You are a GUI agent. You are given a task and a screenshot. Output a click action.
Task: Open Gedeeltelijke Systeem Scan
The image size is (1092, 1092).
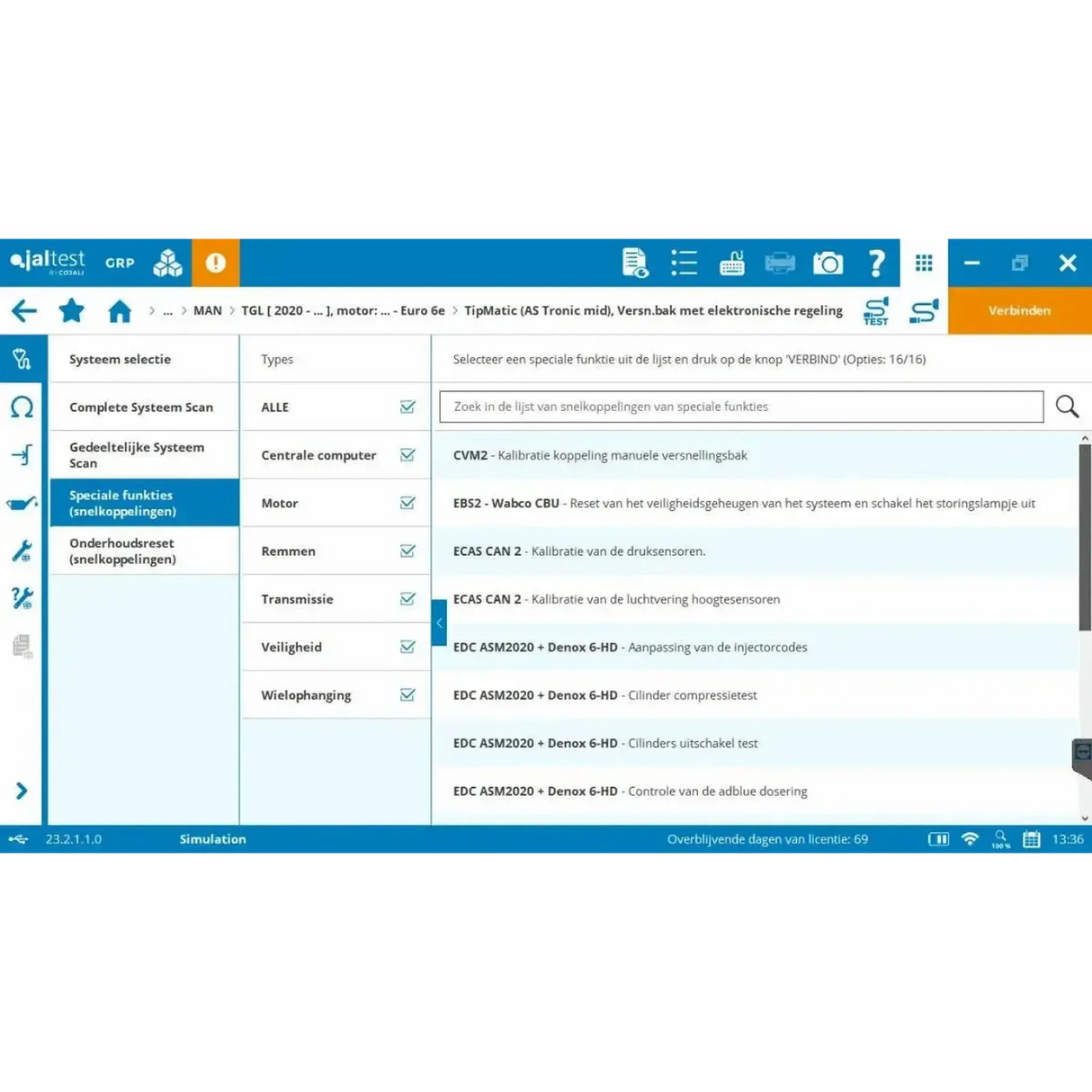pyautogui.click(x=144, y=454)
